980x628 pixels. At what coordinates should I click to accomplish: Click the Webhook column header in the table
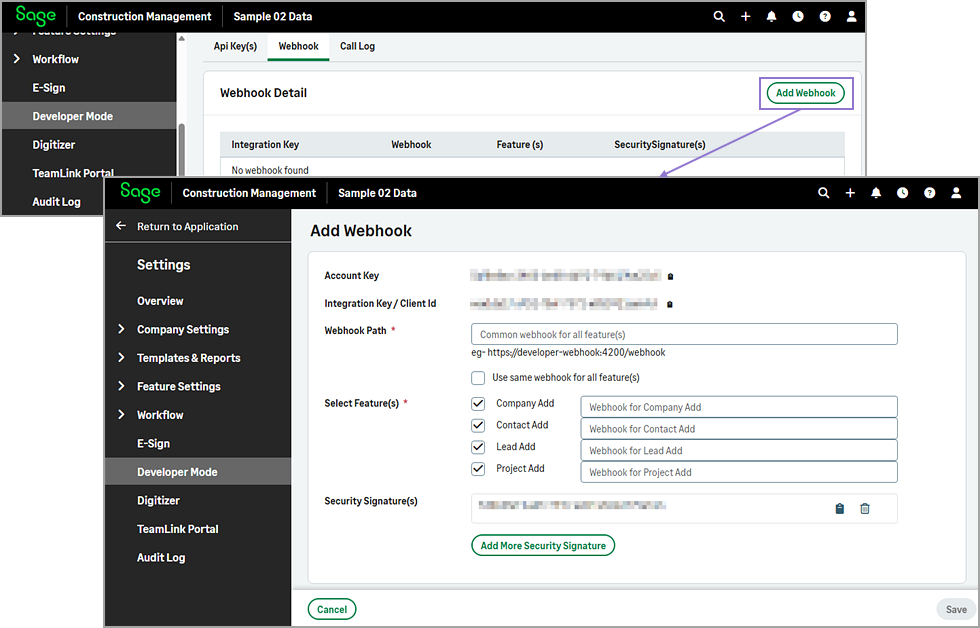pyautogui.click(x=411, y=144)
